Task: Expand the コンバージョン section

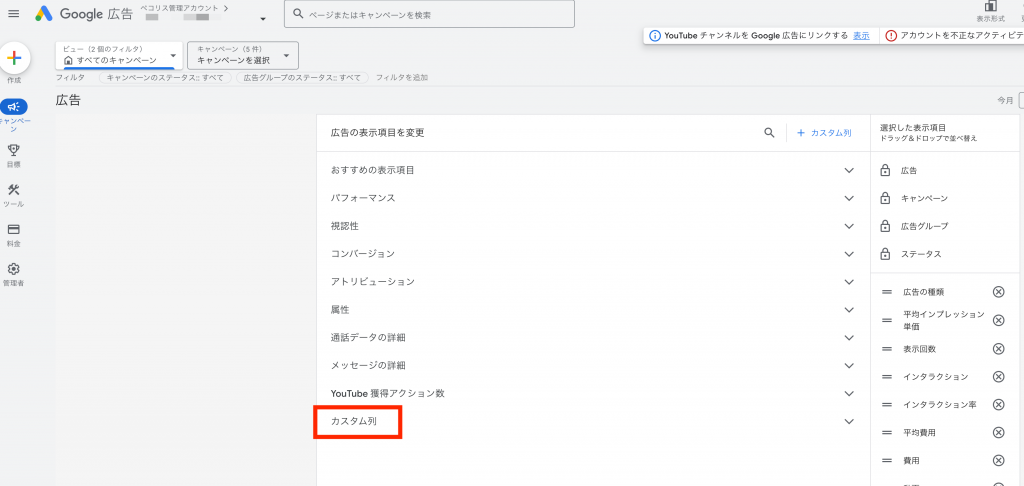Action: [x=848, y=254]
